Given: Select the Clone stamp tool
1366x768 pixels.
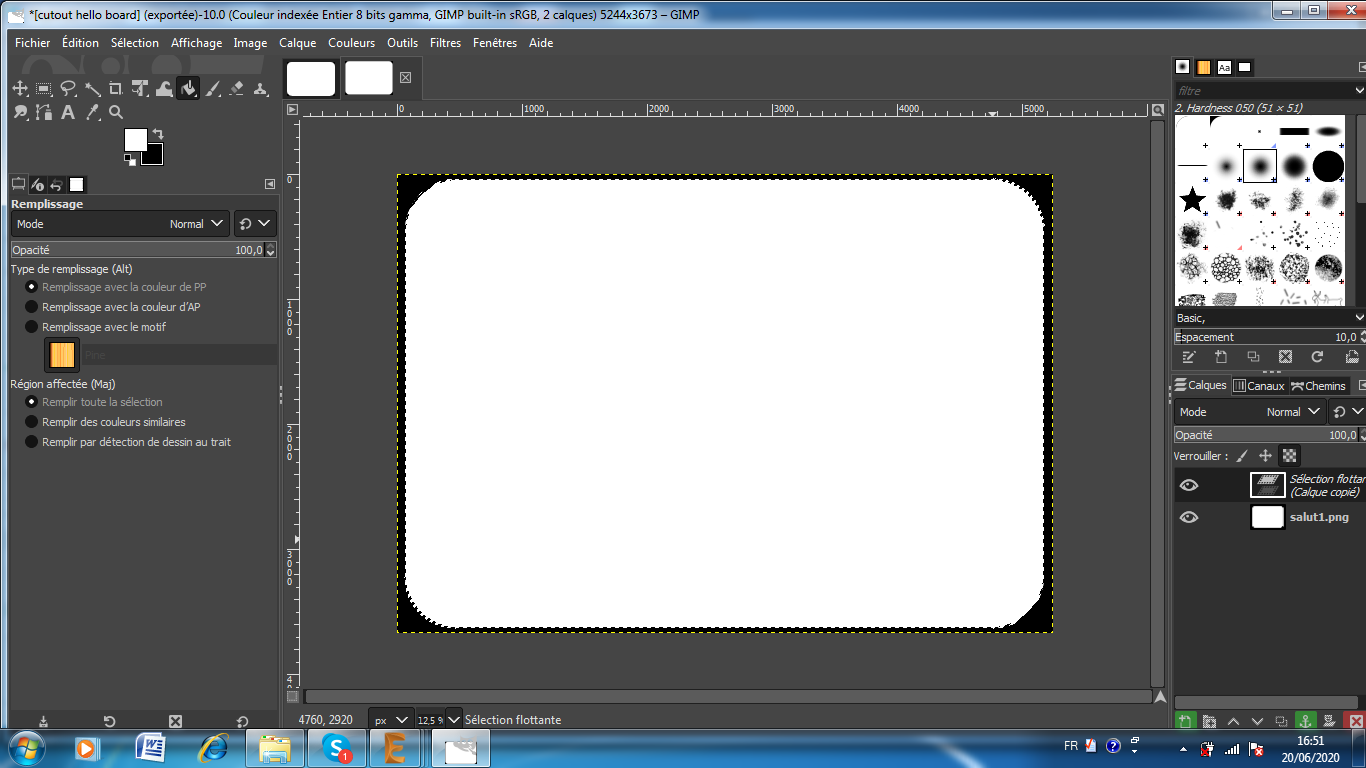Looking at the screenshot, I should tap(260, 89).
